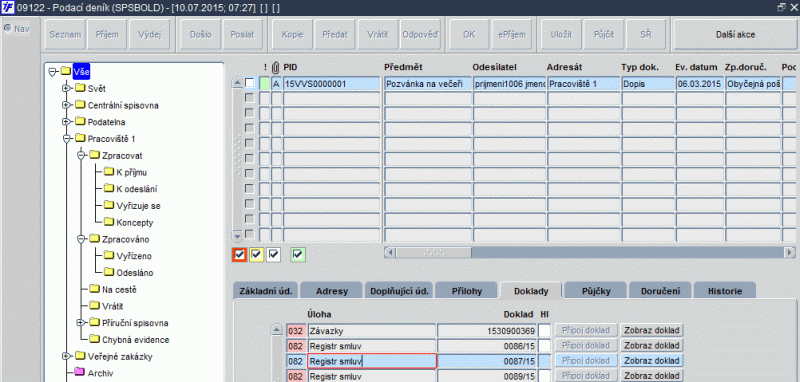This screenshot has width=800, height=382.
Task: Tick checkbox of row 15VVS0000001
Action: point(249,83)
